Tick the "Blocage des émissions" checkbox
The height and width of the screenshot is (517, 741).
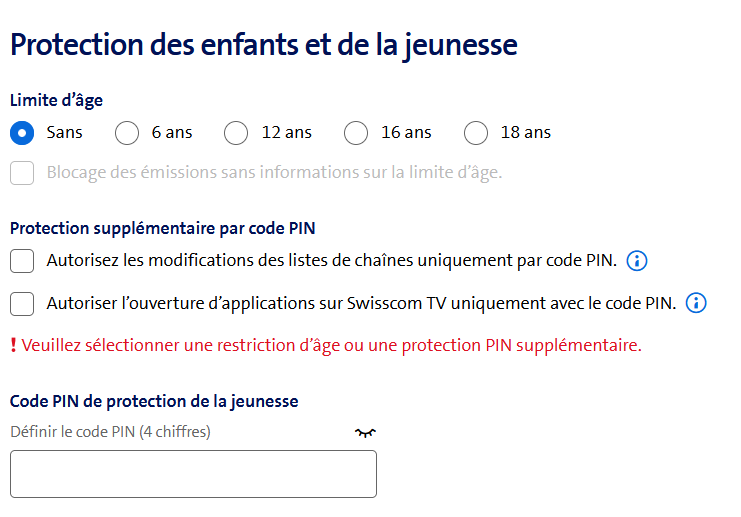click(22, 173)
